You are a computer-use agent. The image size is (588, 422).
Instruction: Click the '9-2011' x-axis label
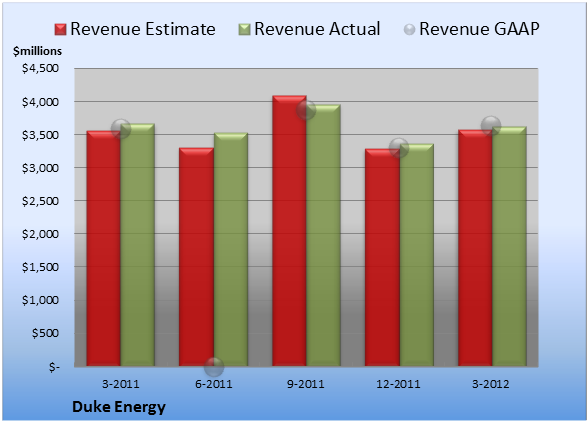pos(306,384)
